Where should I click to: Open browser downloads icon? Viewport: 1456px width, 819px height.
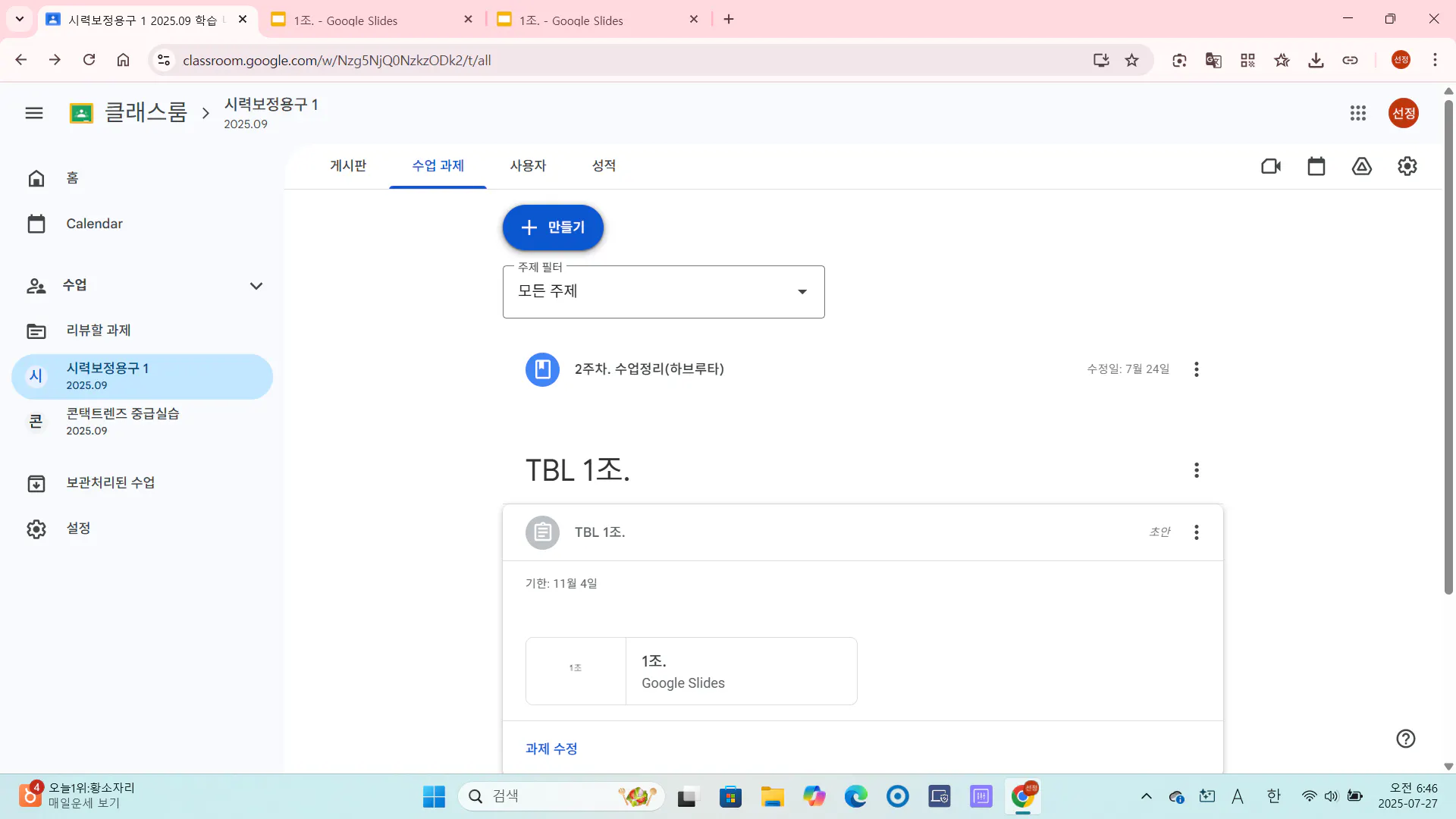(x=1316, y=60)
